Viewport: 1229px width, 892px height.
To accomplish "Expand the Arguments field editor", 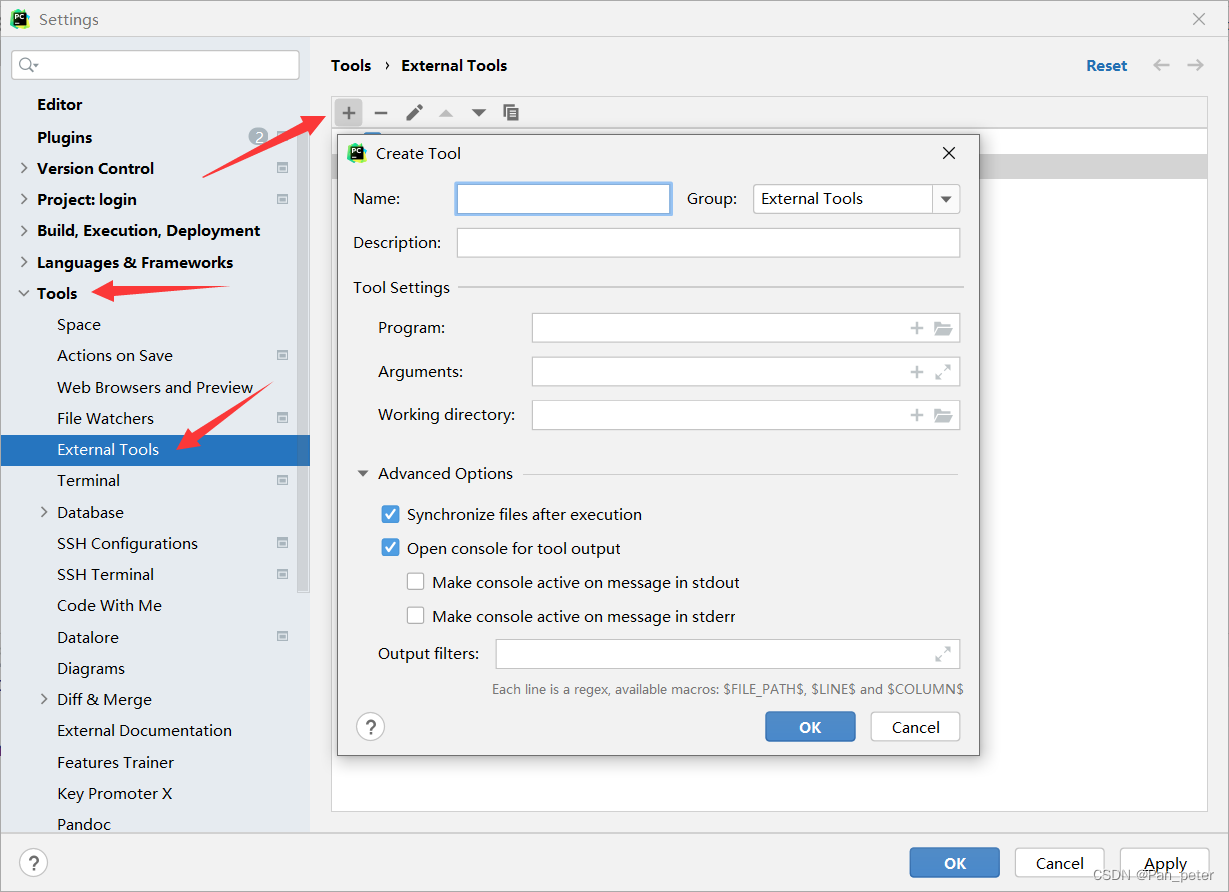I will 943,372.
